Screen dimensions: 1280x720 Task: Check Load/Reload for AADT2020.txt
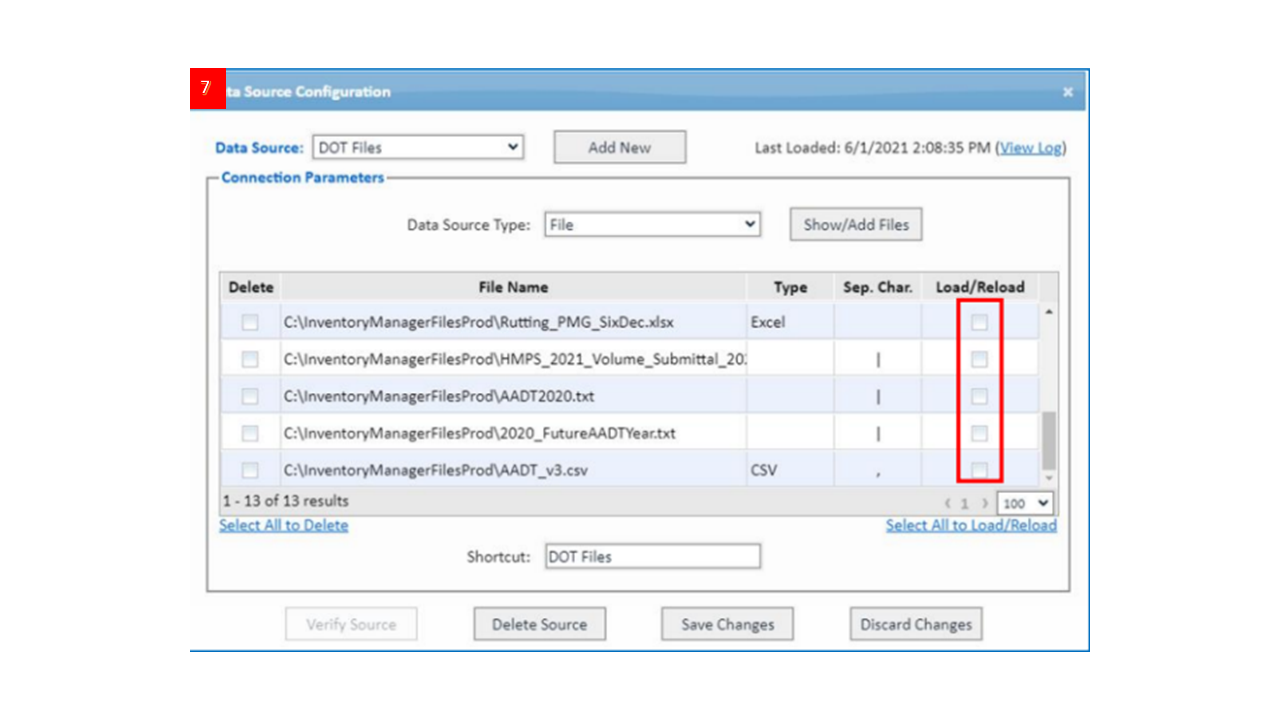point(979,396)
